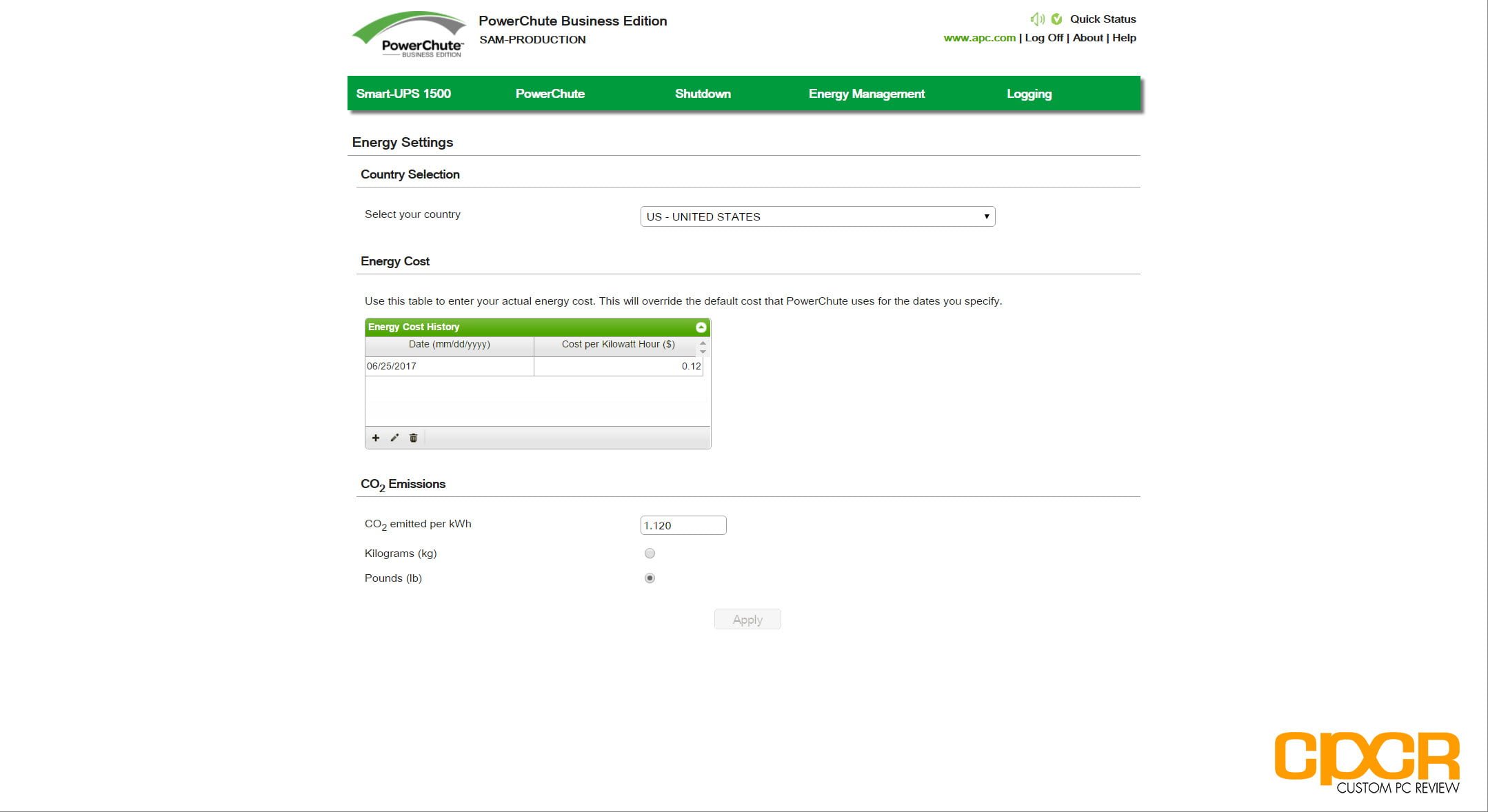Select the Pounds (lb) radio button
The width and height of the screenshot is (1488, 812).
650,578
